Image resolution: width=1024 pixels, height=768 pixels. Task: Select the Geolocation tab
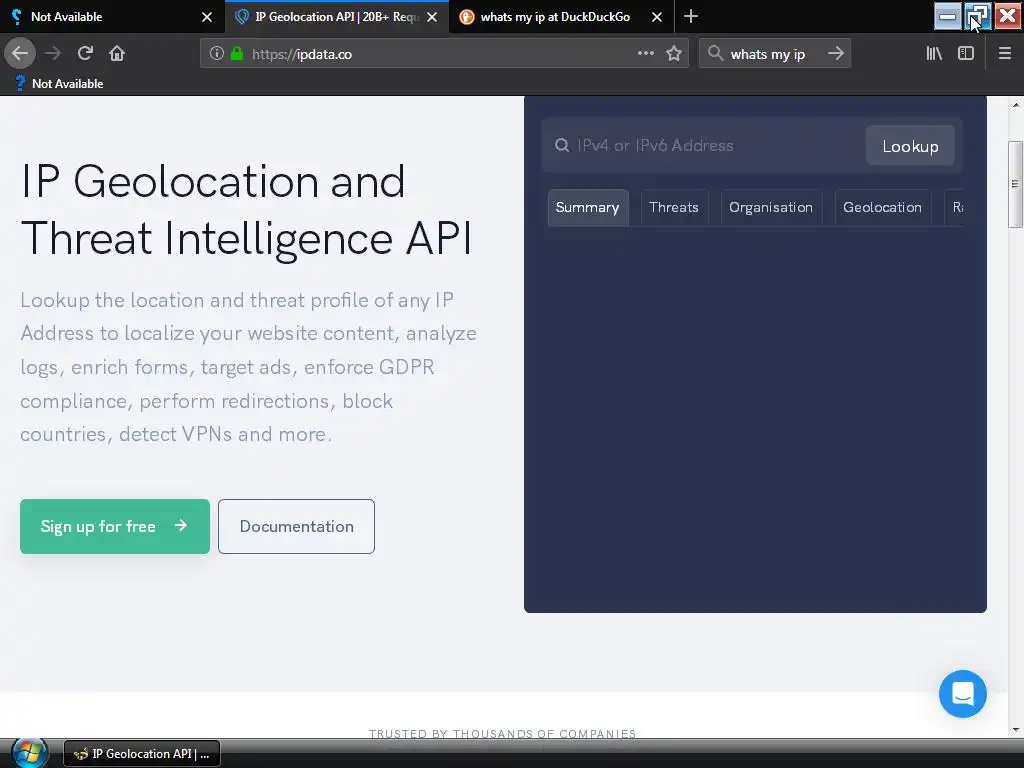click(x=882, y=208)
